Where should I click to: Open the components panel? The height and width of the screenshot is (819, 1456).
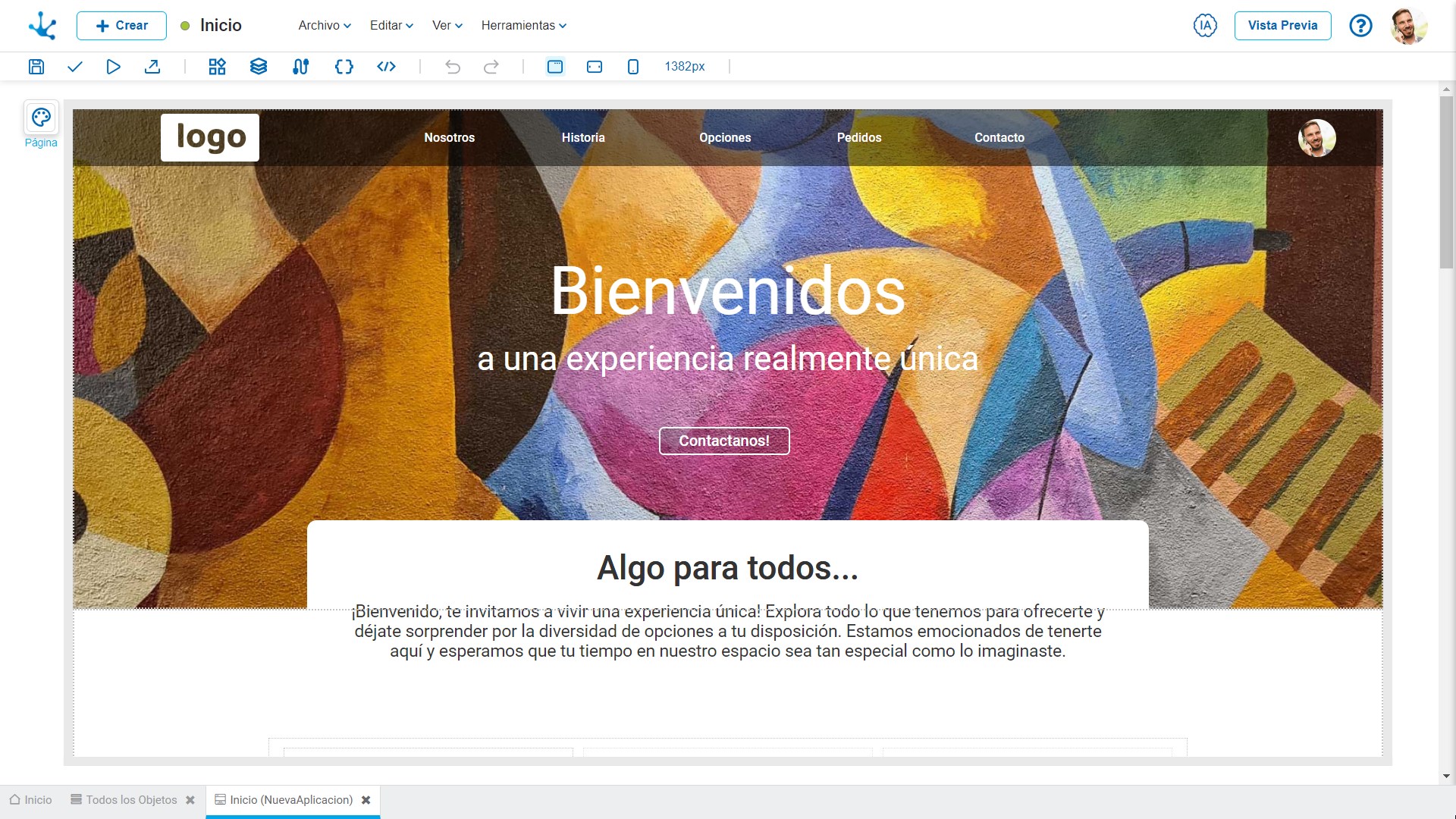coord(217,67)
